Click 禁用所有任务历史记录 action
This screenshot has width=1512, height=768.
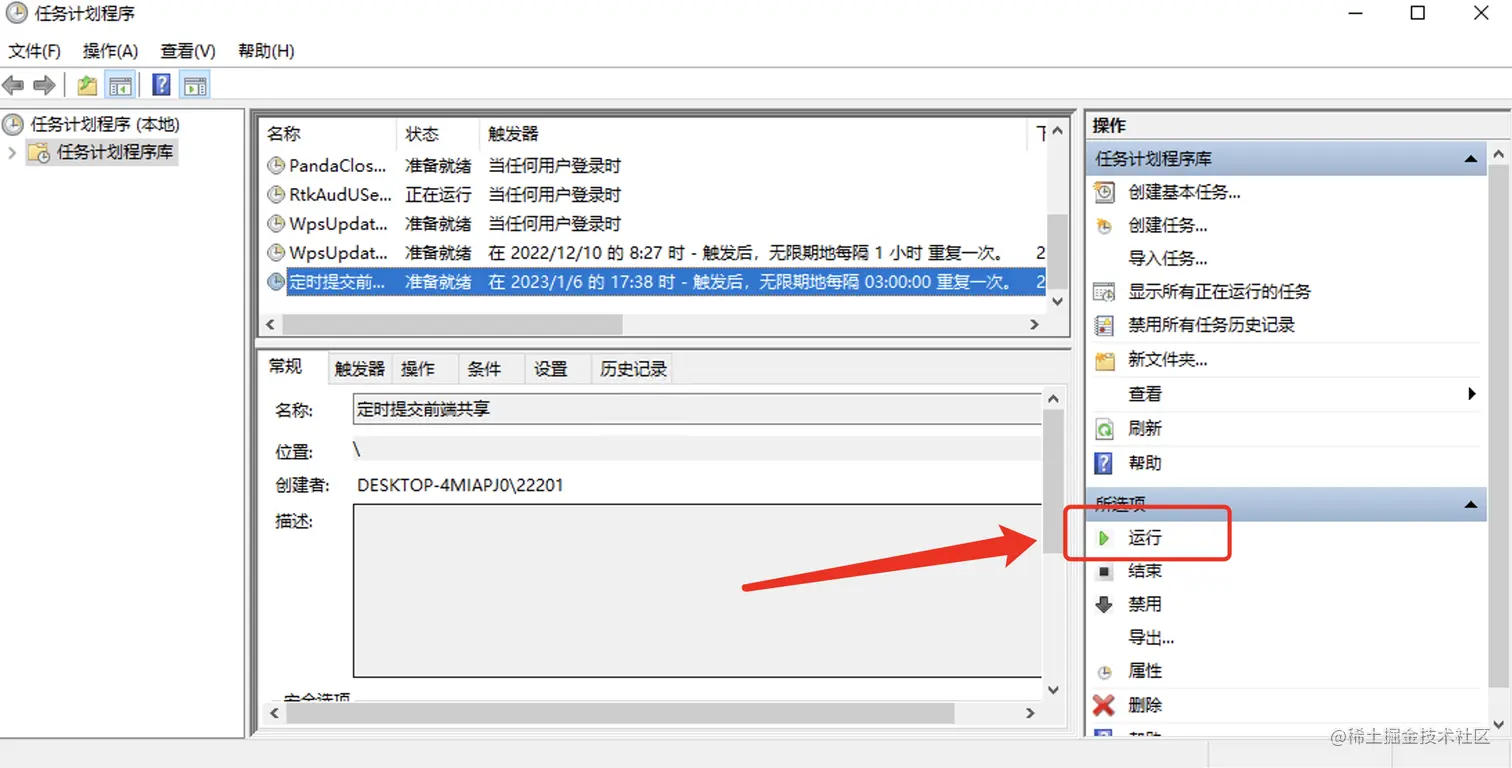coord(1212,325)
